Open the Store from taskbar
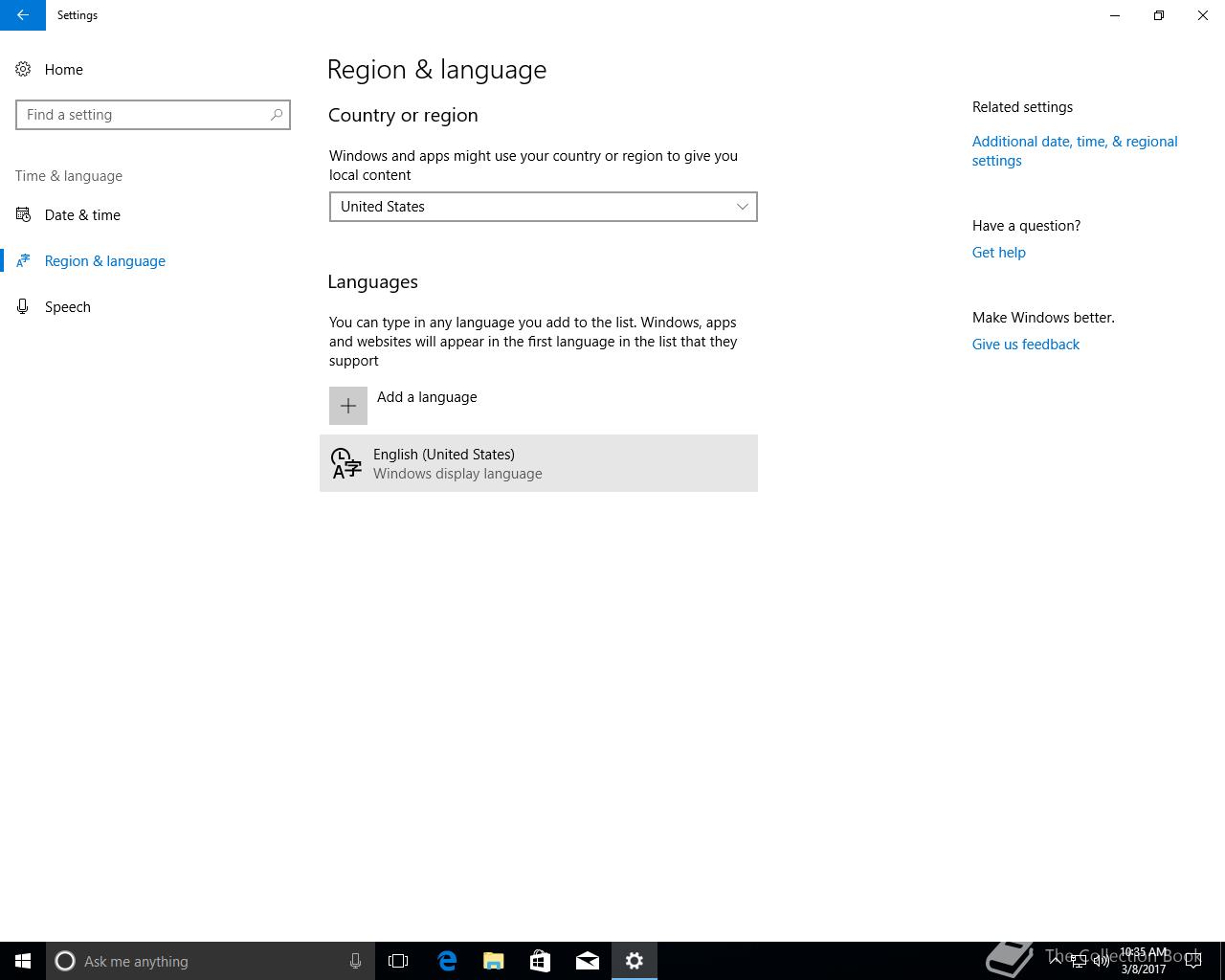The height and width of the screenshot is (980, 1225). coord(541,961)
